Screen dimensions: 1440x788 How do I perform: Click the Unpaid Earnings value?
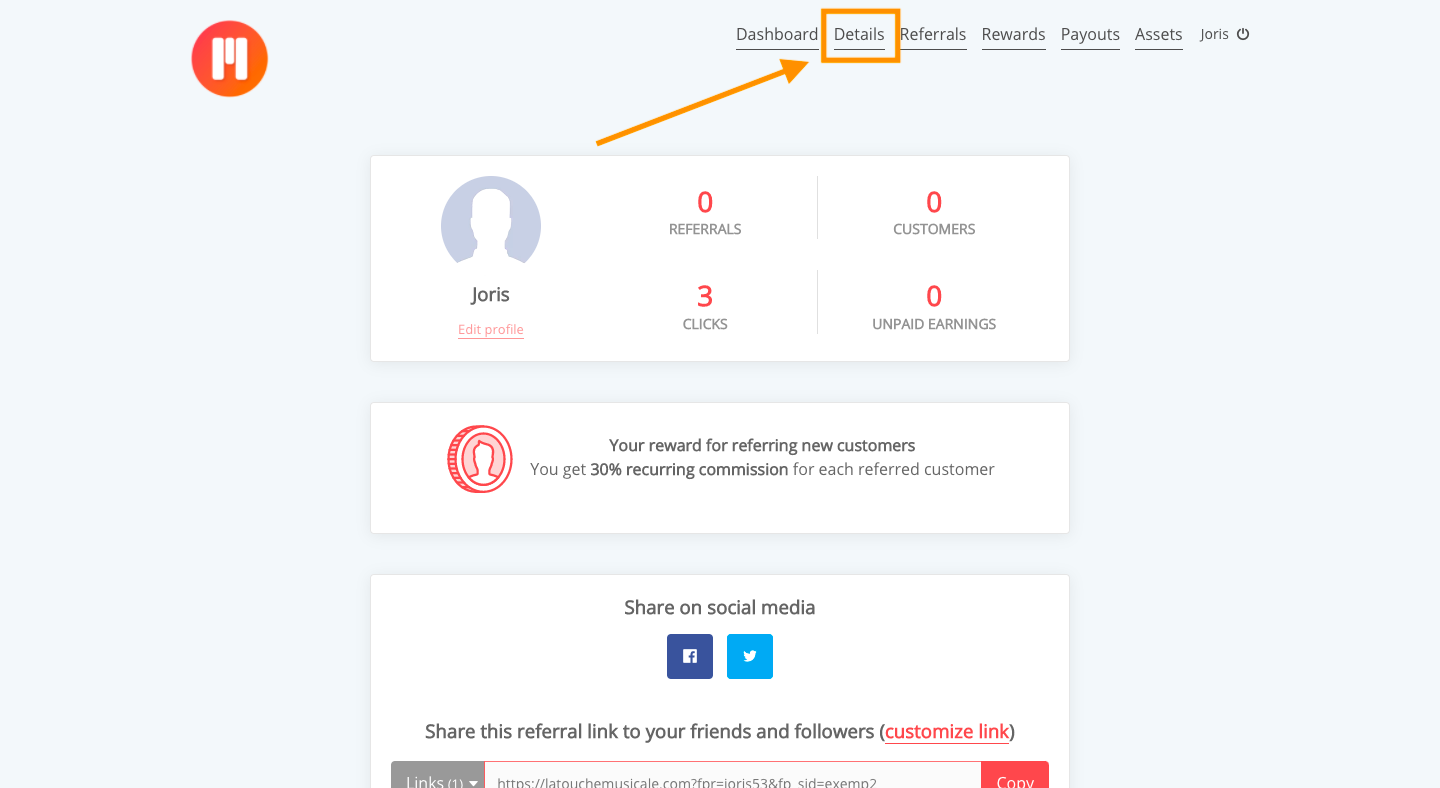click(934, 296)
